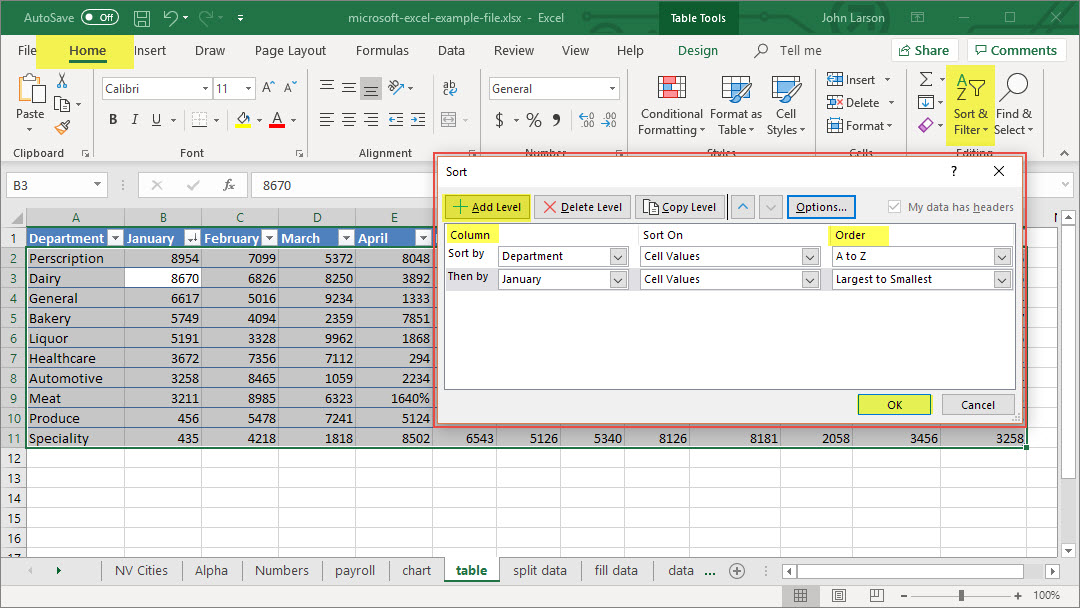Open Sort by Department column dropdown
1080x608 pixels.
point(617,257)
